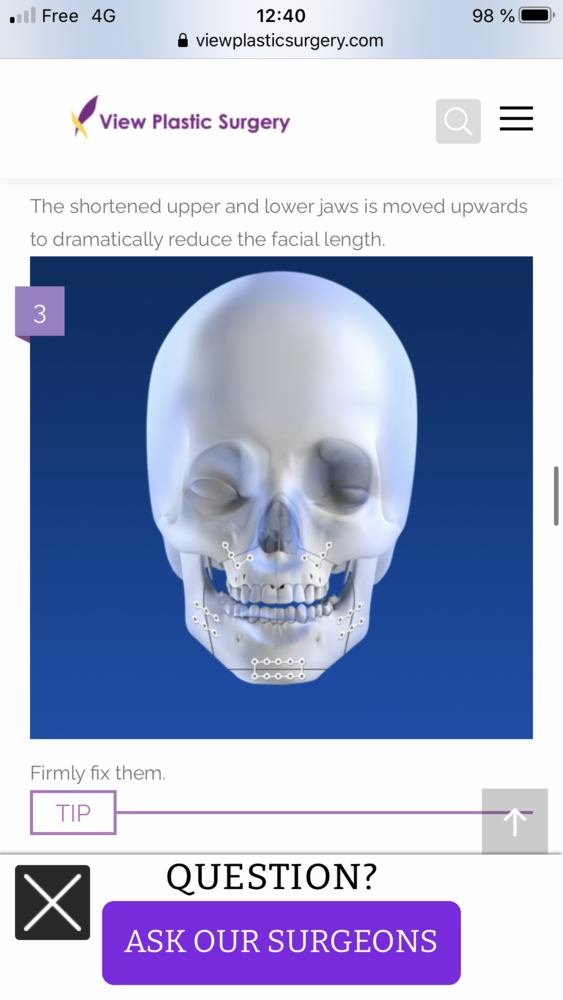Tap the 98 % battery percentage
The width and height of the screenshot is (563, 1000).
493,16
